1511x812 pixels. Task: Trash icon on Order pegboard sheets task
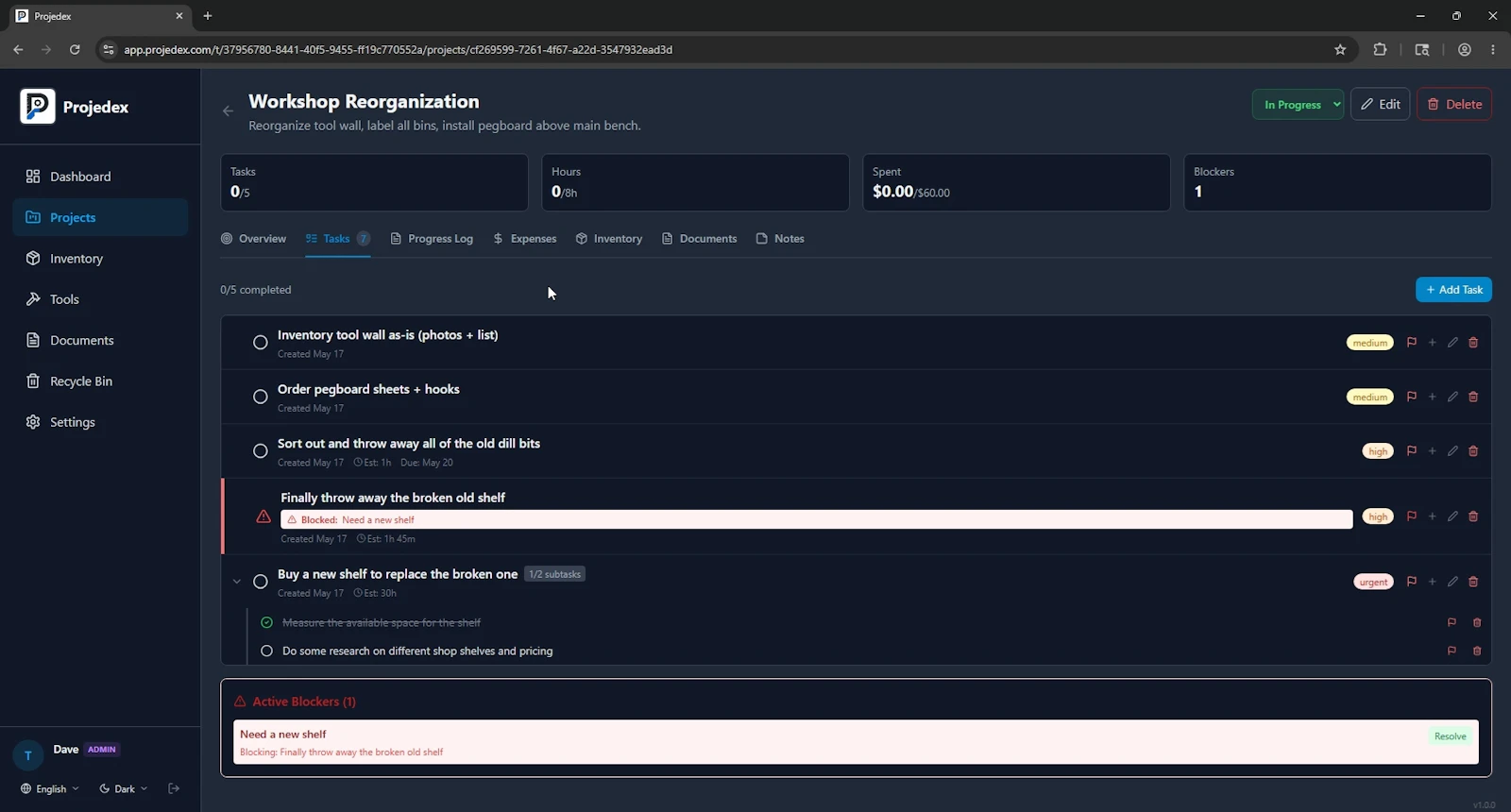[x=1473, y=397]
